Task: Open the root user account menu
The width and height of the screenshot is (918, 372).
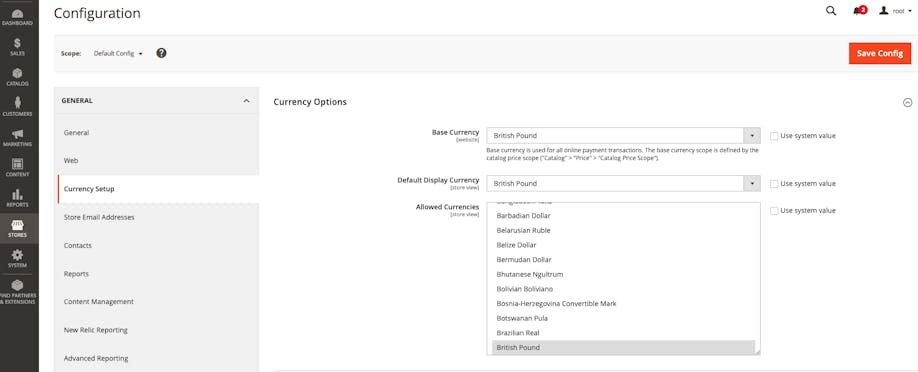Action: coord(895,11)
